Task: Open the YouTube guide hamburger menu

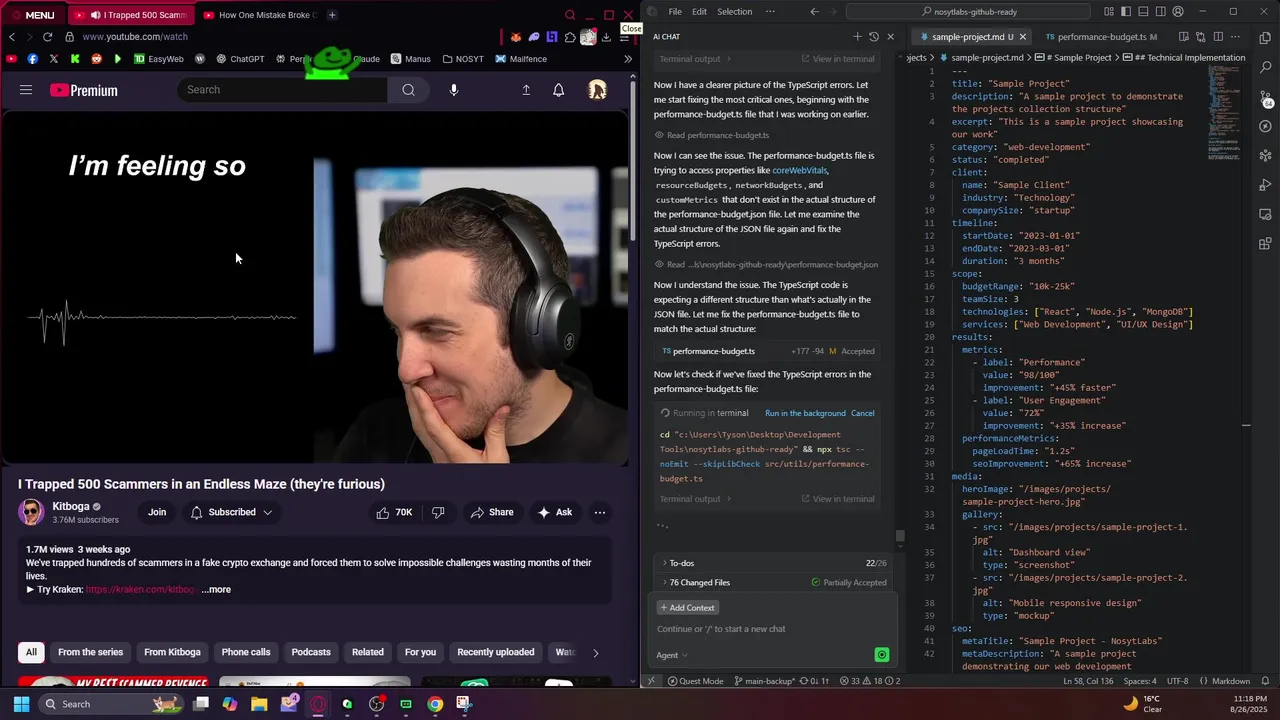Action: [x=26, y=90]
